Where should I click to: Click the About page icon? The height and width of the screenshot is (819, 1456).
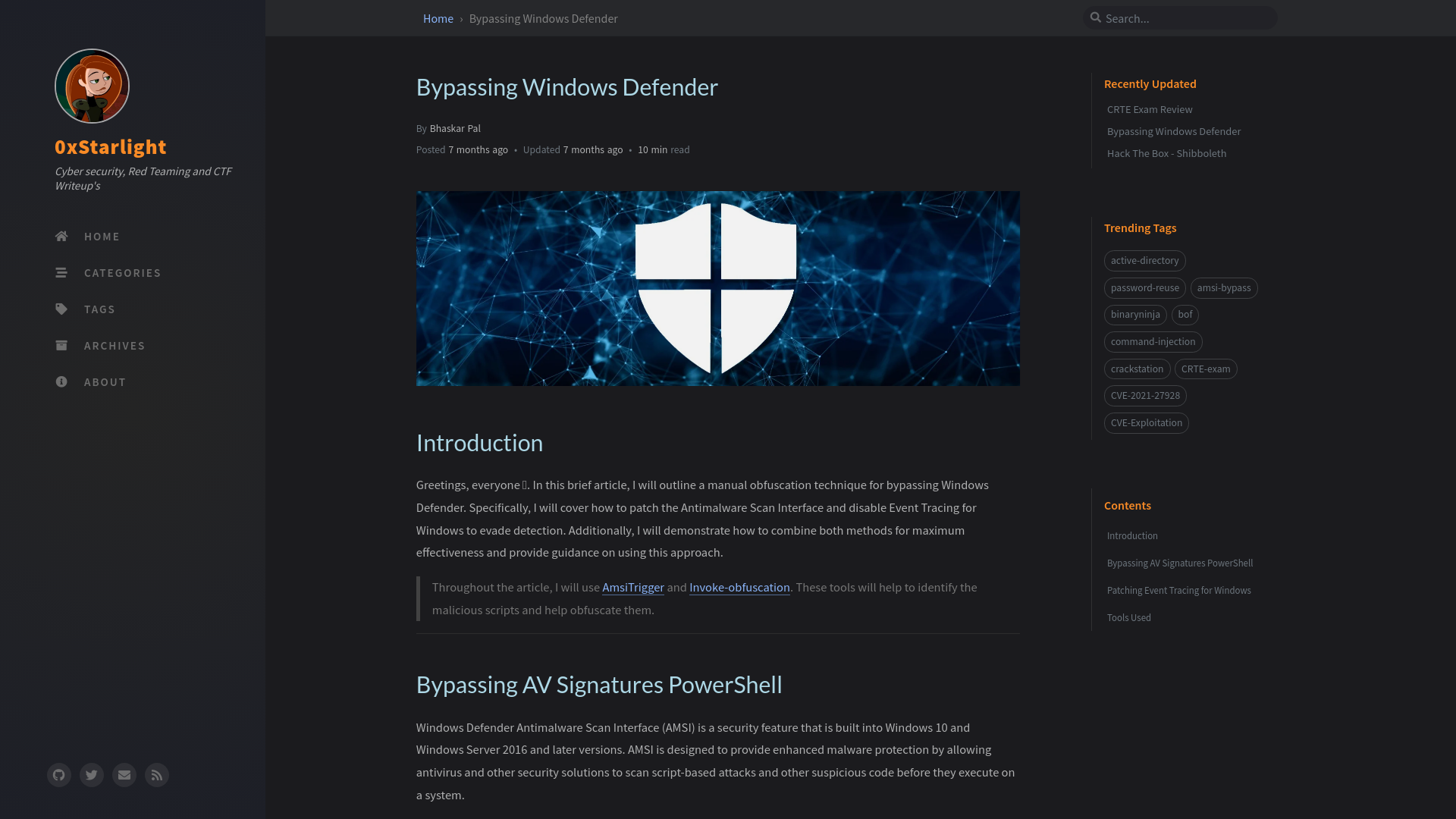(61, 381)
